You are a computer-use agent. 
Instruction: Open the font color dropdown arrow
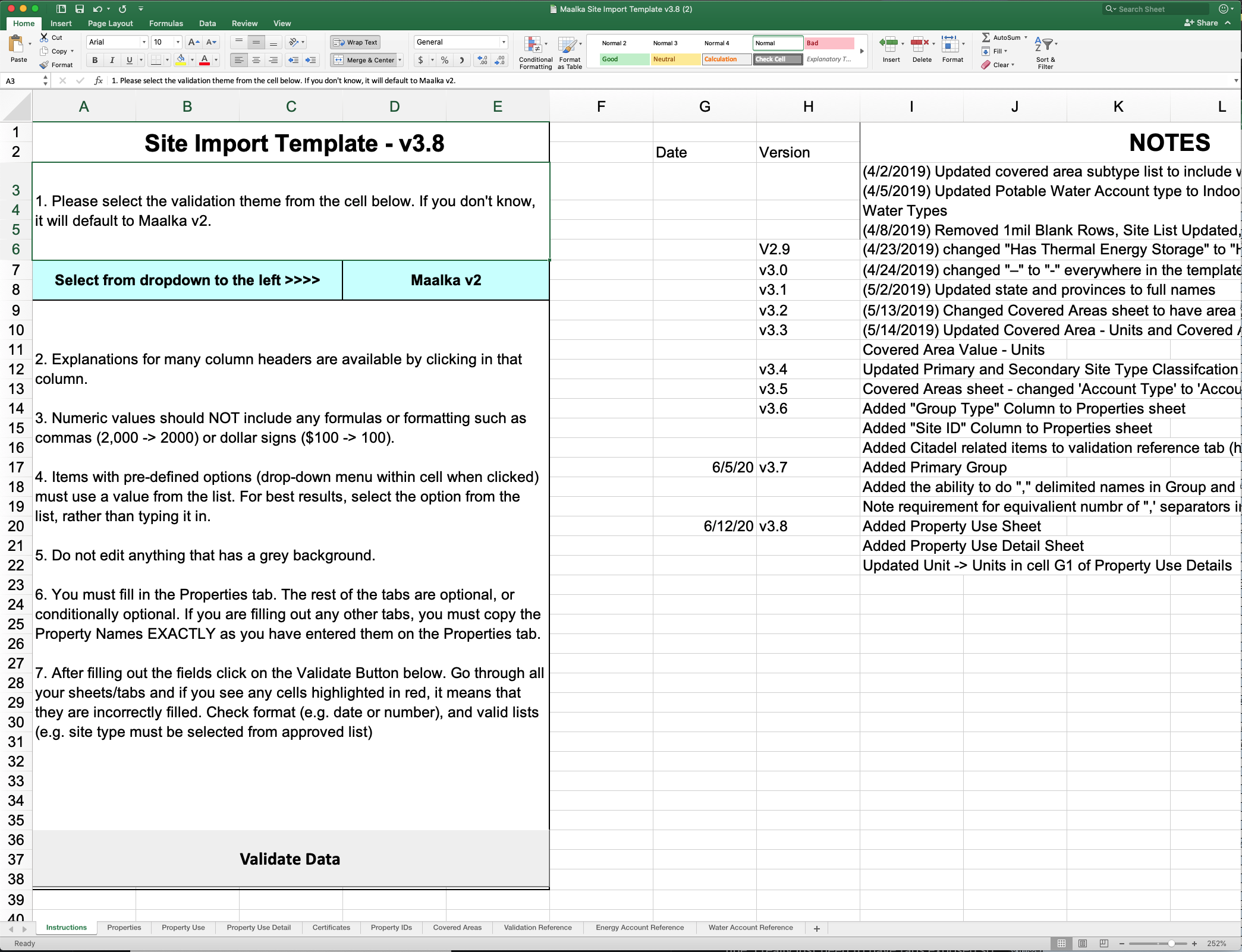pyautogui.click(x=216, y=60)
